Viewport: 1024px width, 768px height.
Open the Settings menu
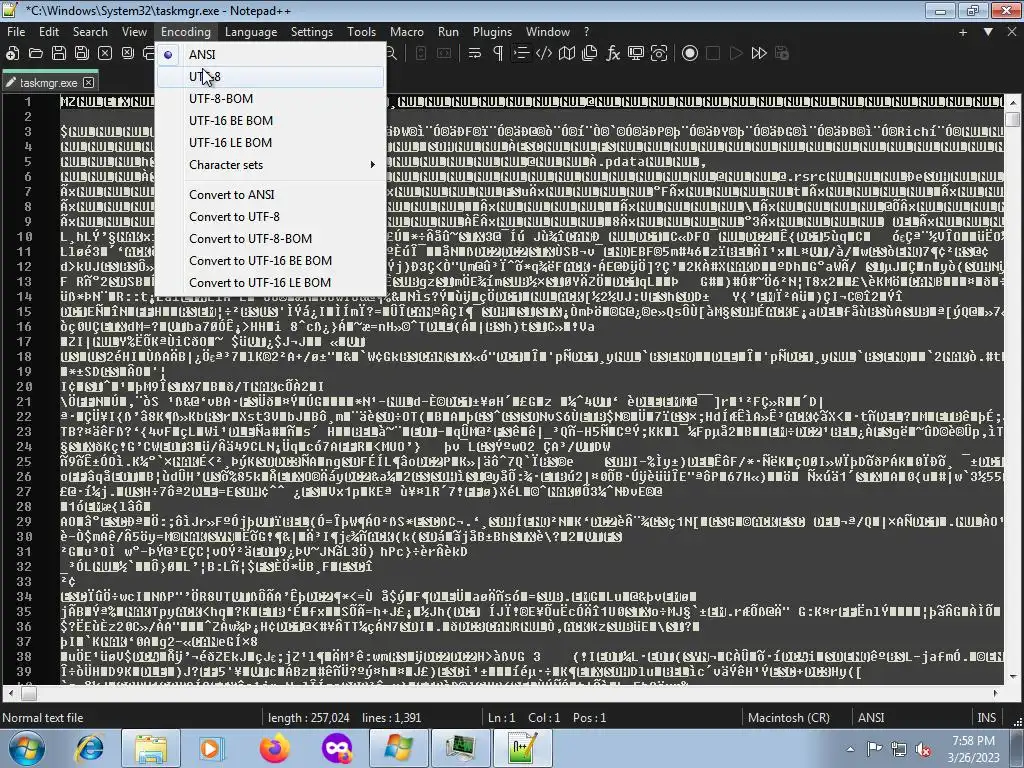coord(312,32)
